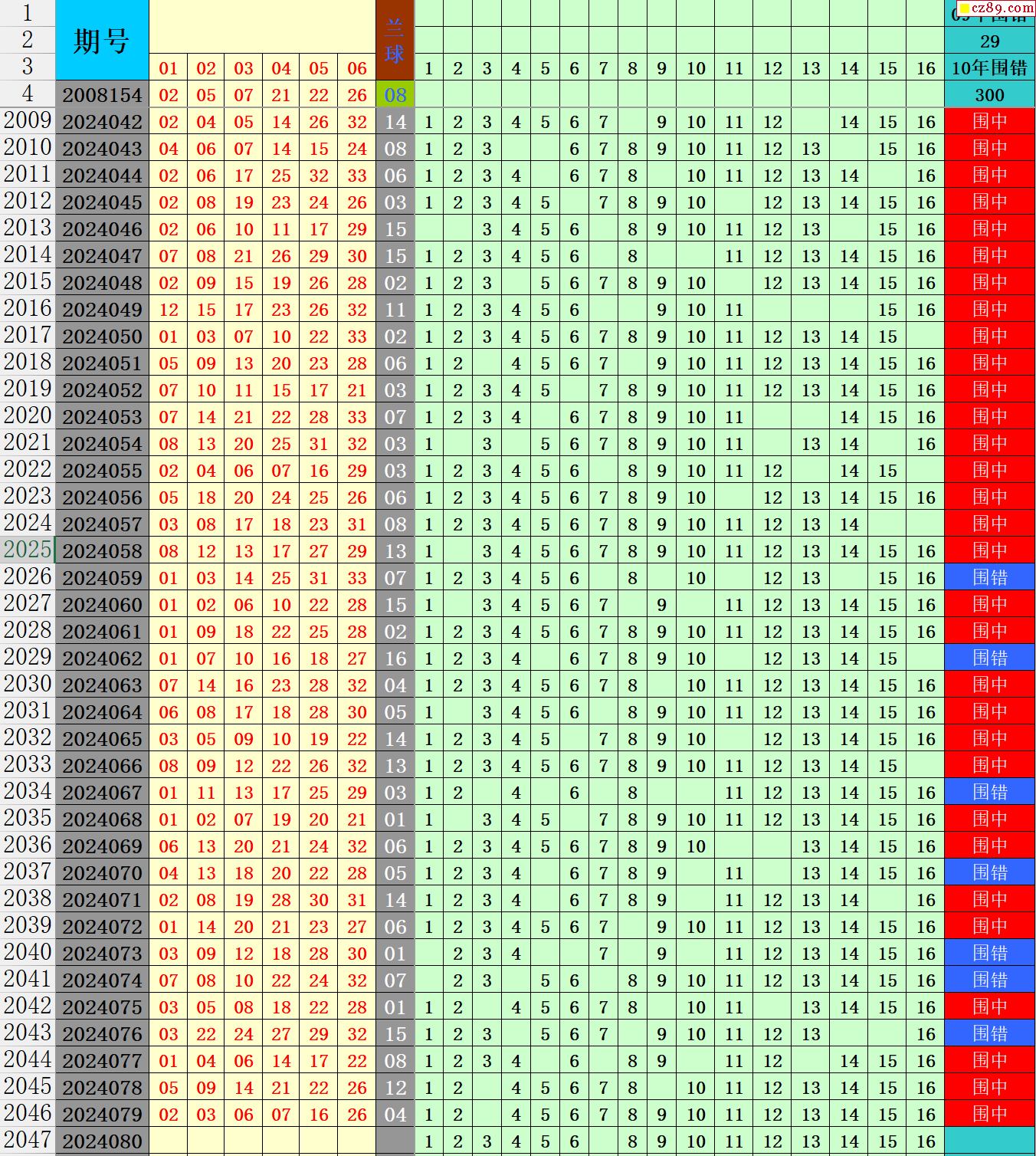Select the issue cell 2008154
1036x1156 pixels.
point(102,94)
